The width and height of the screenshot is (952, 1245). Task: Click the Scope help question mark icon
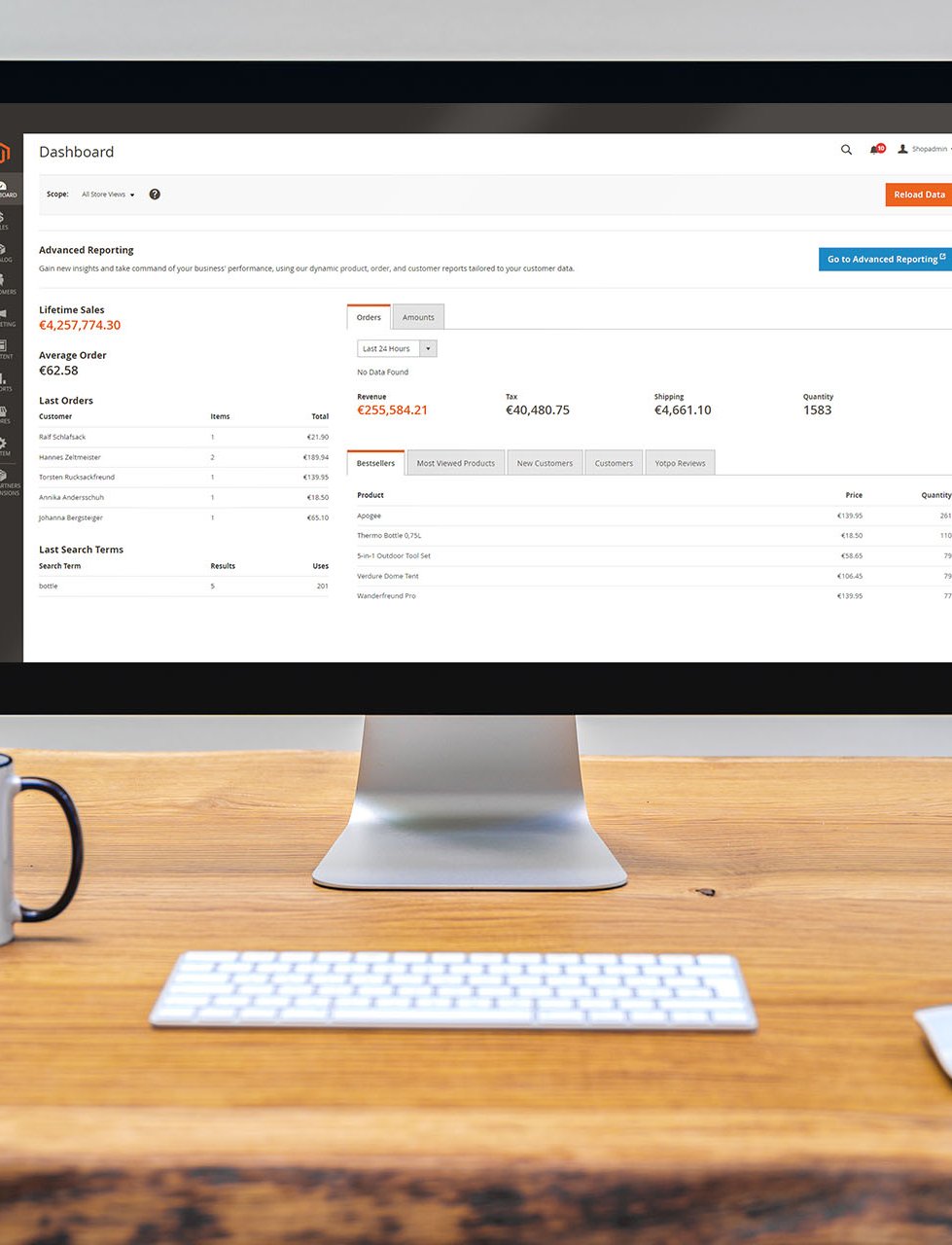pos(155,195)
